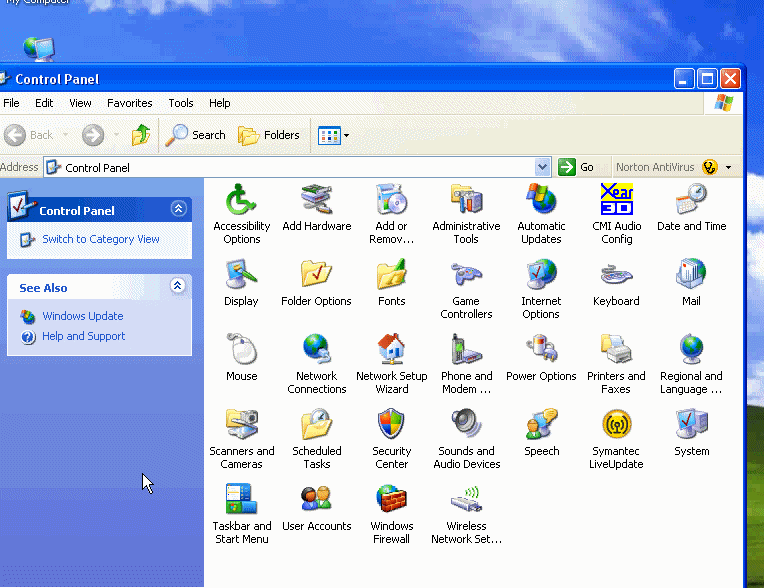Open the Favorites menu

click(x=130, y=103)
